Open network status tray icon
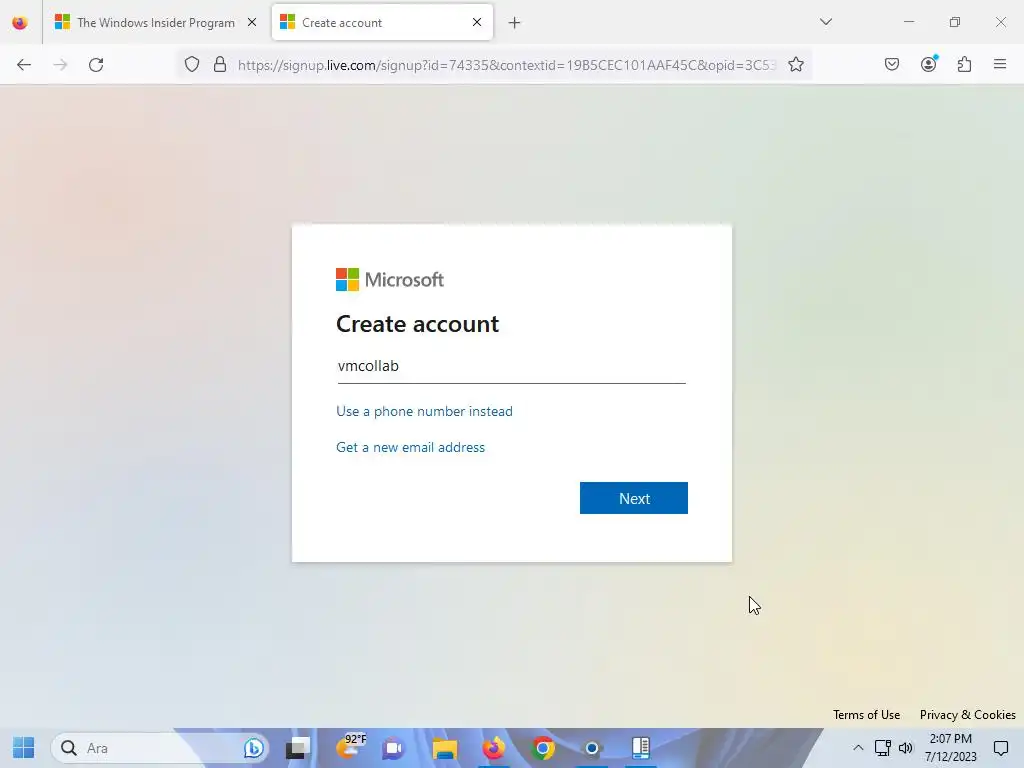 click(x=883, y=748)
